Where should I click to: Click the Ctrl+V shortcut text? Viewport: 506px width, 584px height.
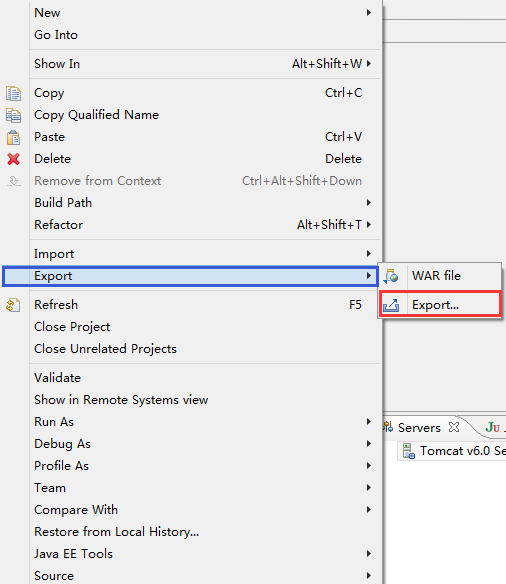coord(343,137)
